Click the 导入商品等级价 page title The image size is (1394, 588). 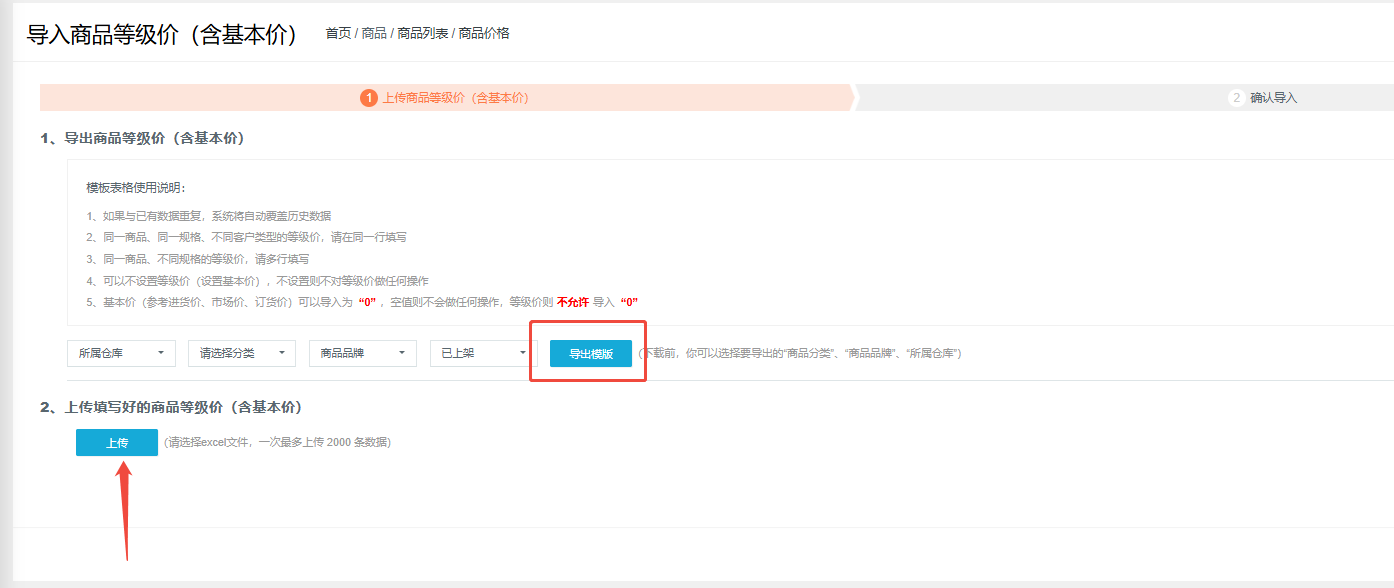click(x=162, y=34)
